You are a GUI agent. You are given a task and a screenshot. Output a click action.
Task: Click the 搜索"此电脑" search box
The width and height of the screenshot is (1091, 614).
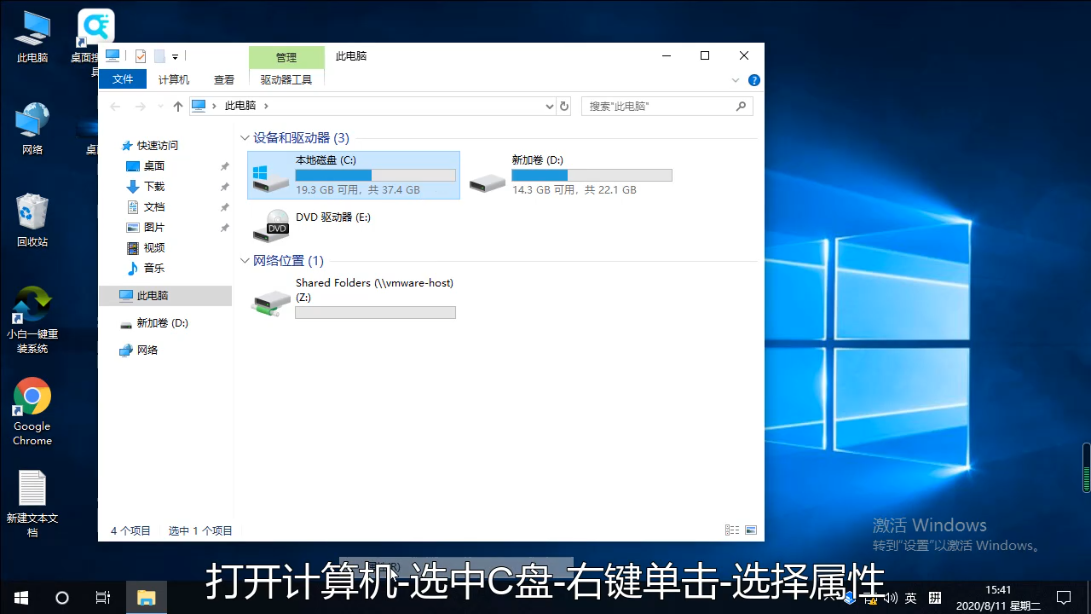(658, 106)
